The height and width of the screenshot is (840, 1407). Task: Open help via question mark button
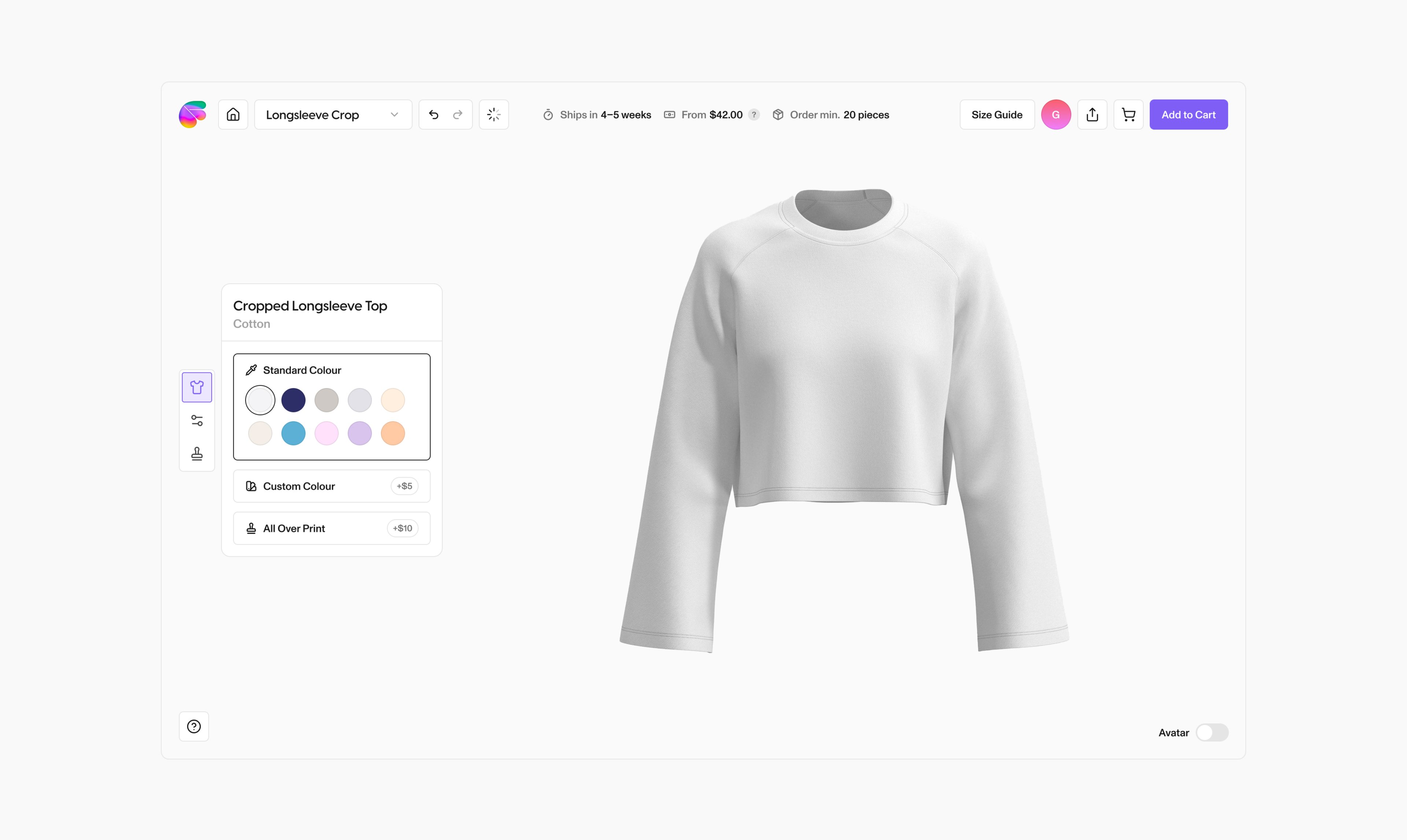tap(193, 726)
